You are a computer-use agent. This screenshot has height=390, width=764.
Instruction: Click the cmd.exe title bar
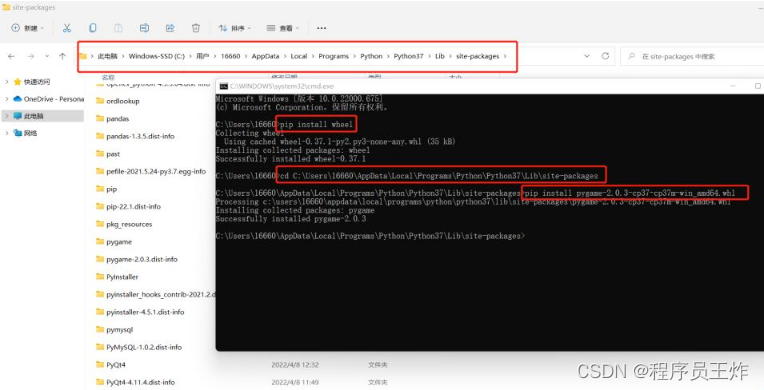tap(490, 86)
